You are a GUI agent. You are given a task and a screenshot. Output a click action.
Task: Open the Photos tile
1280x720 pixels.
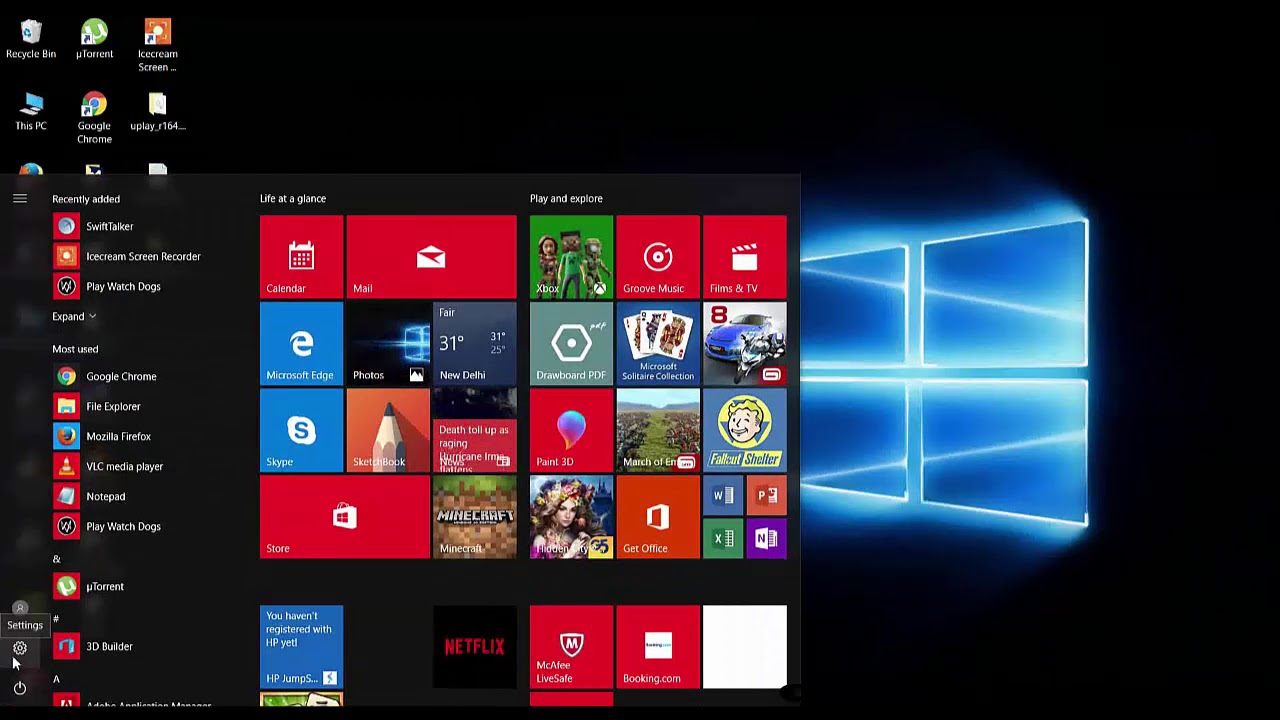(388, 344)
